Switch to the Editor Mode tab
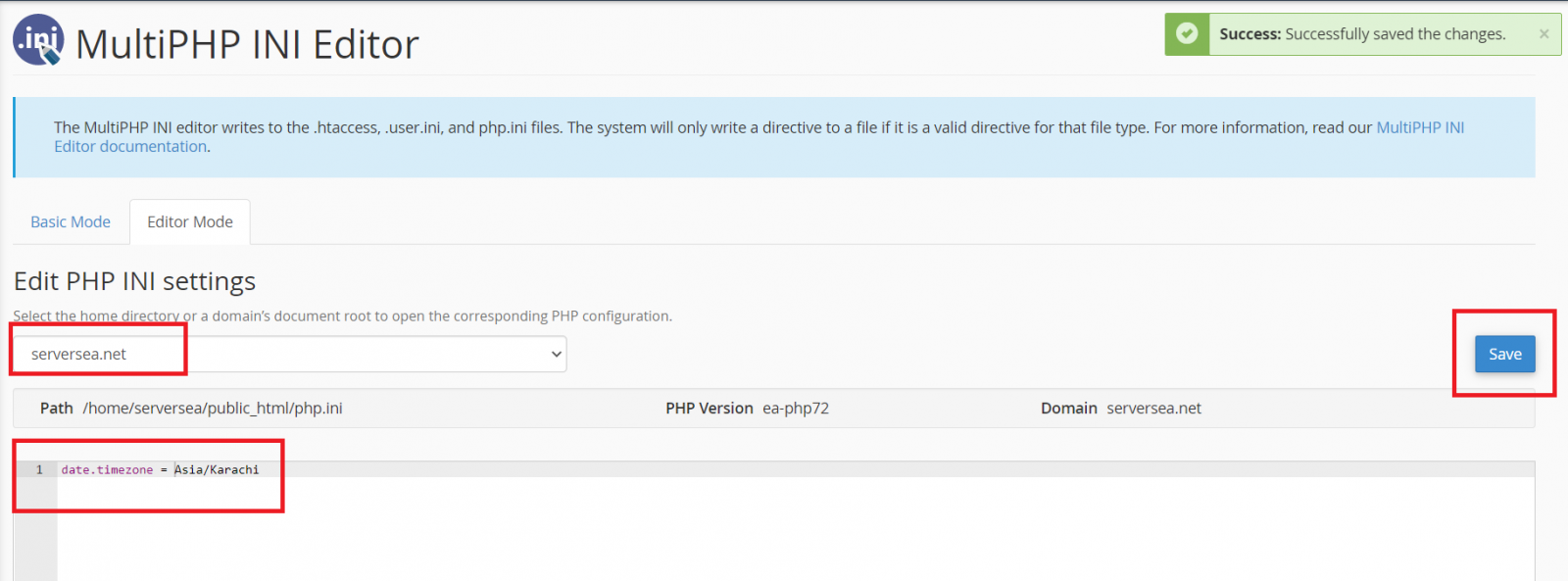 click(x=189, y=221)
